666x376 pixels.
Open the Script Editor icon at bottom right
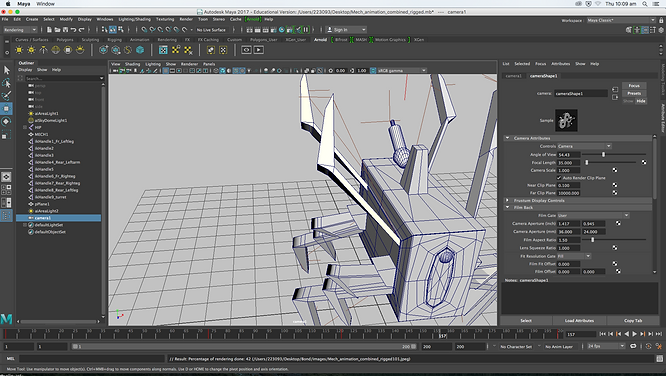click(x=660, y=359)
